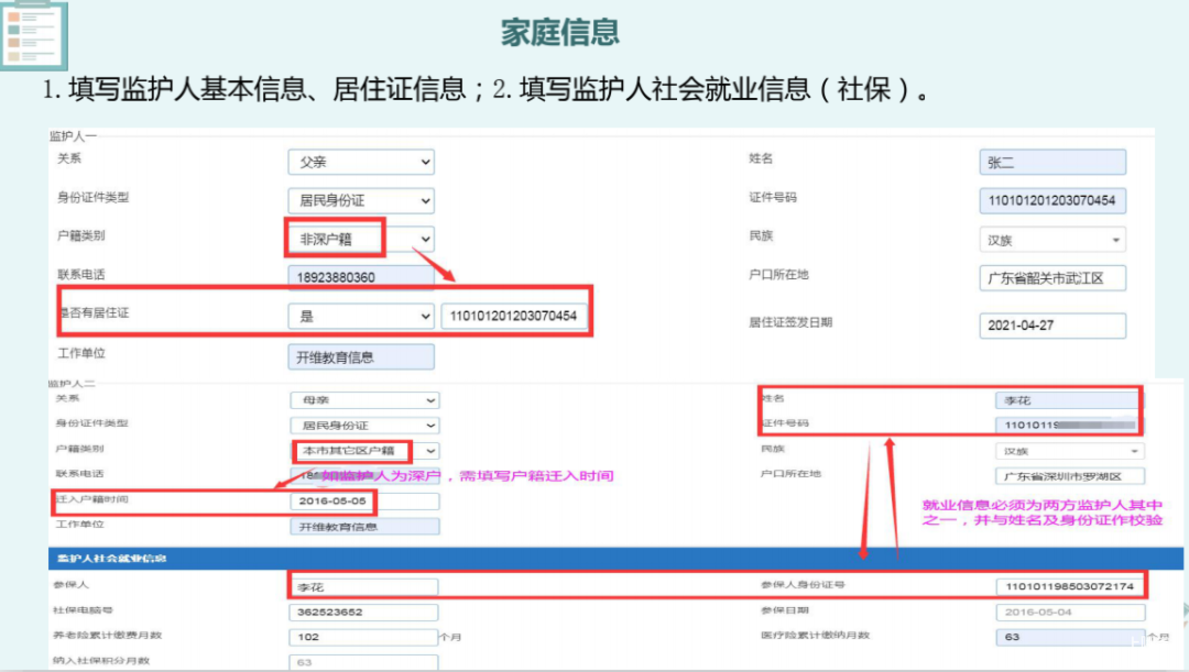Click the 纳入社保积分月数 label
1189x672 pixels.
coord(102,661)
